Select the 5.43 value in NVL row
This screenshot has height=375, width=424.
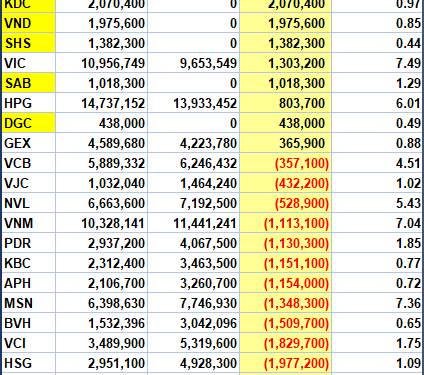coord(378,203)
